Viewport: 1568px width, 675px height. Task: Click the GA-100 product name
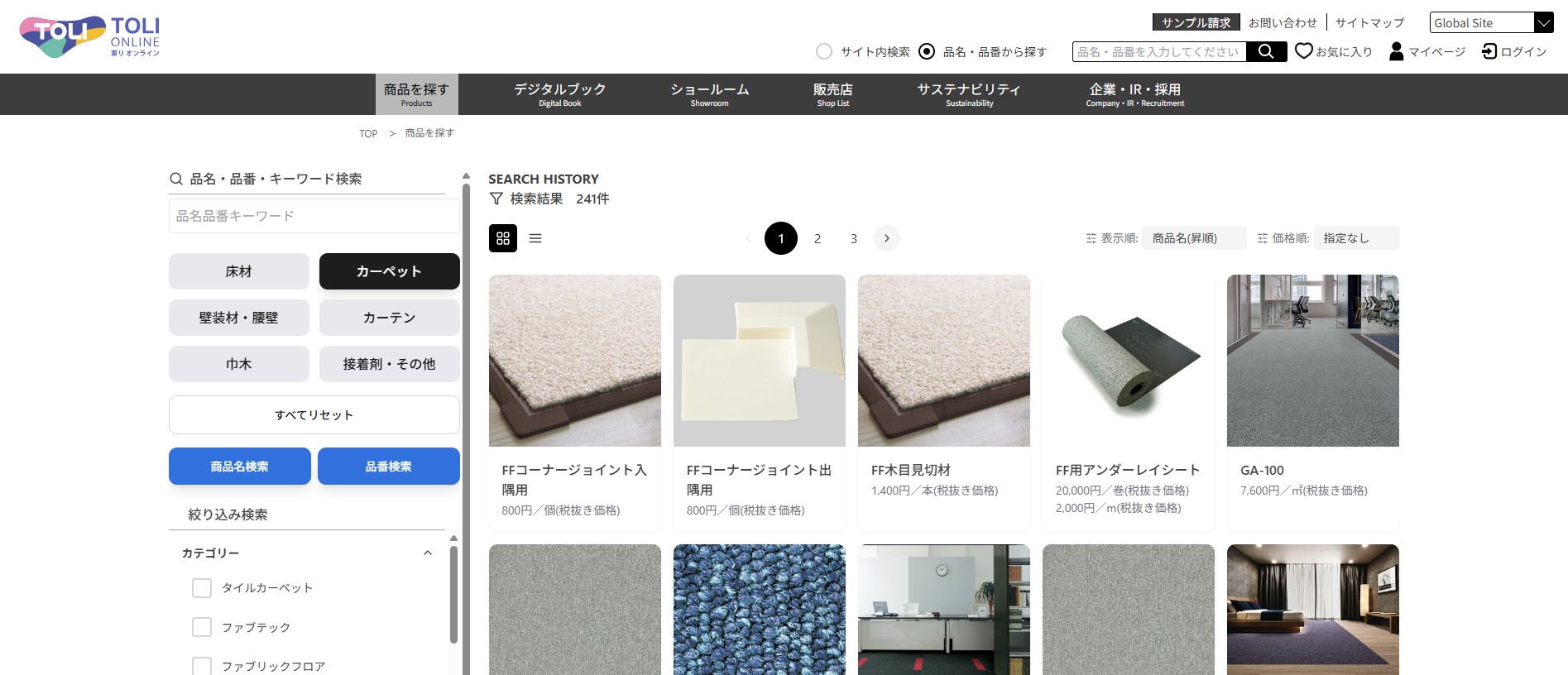(1262, 470)
